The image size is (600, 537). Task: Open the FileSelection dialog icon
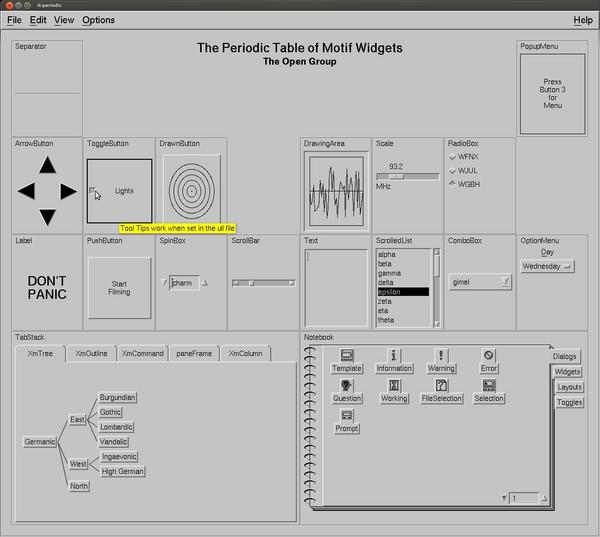click(441, 391)
